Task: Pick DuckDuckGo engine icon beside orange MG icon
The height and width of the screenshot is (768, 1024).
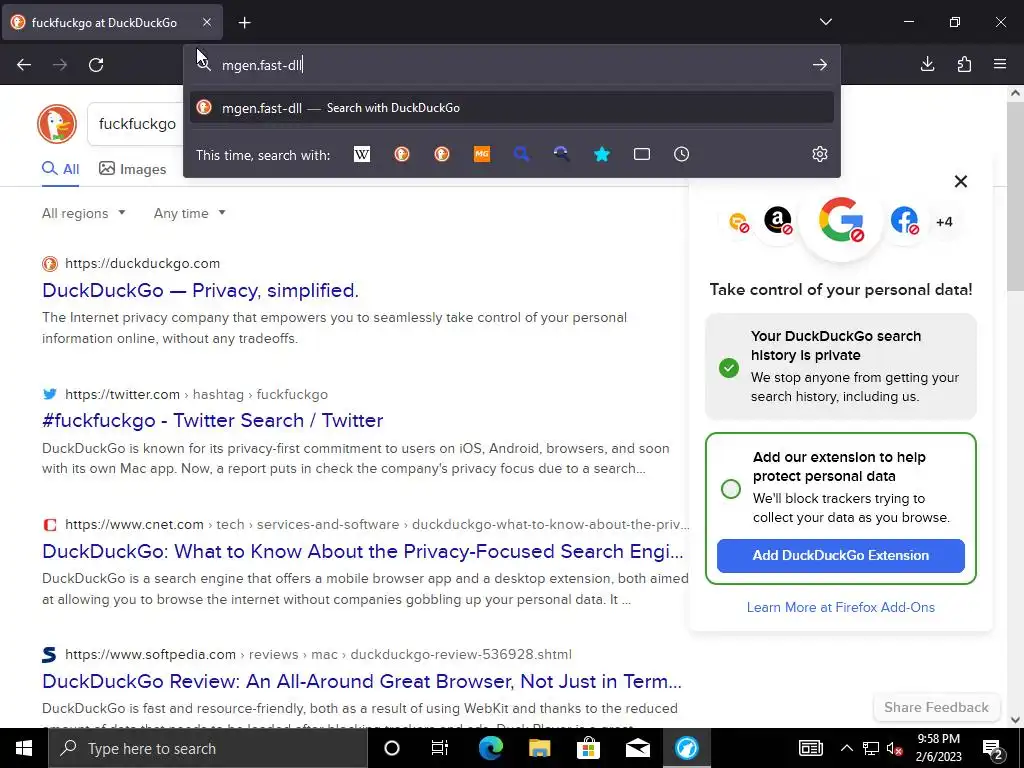Action: (x=442, y=154)
